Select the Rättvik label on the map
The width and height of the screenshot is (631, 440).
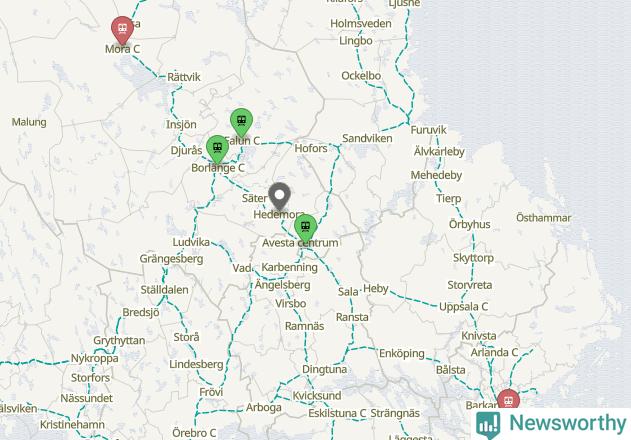pyautogui.click(x=184, y=77)
